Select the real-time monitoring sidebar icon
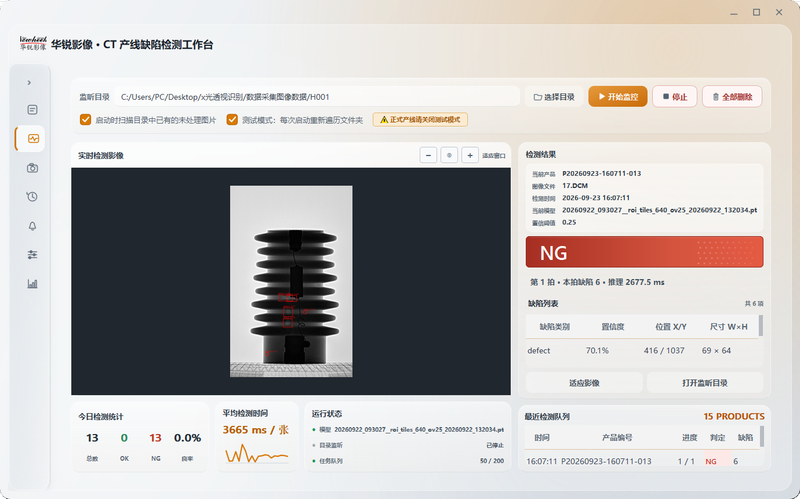 [x=33, y=139]
